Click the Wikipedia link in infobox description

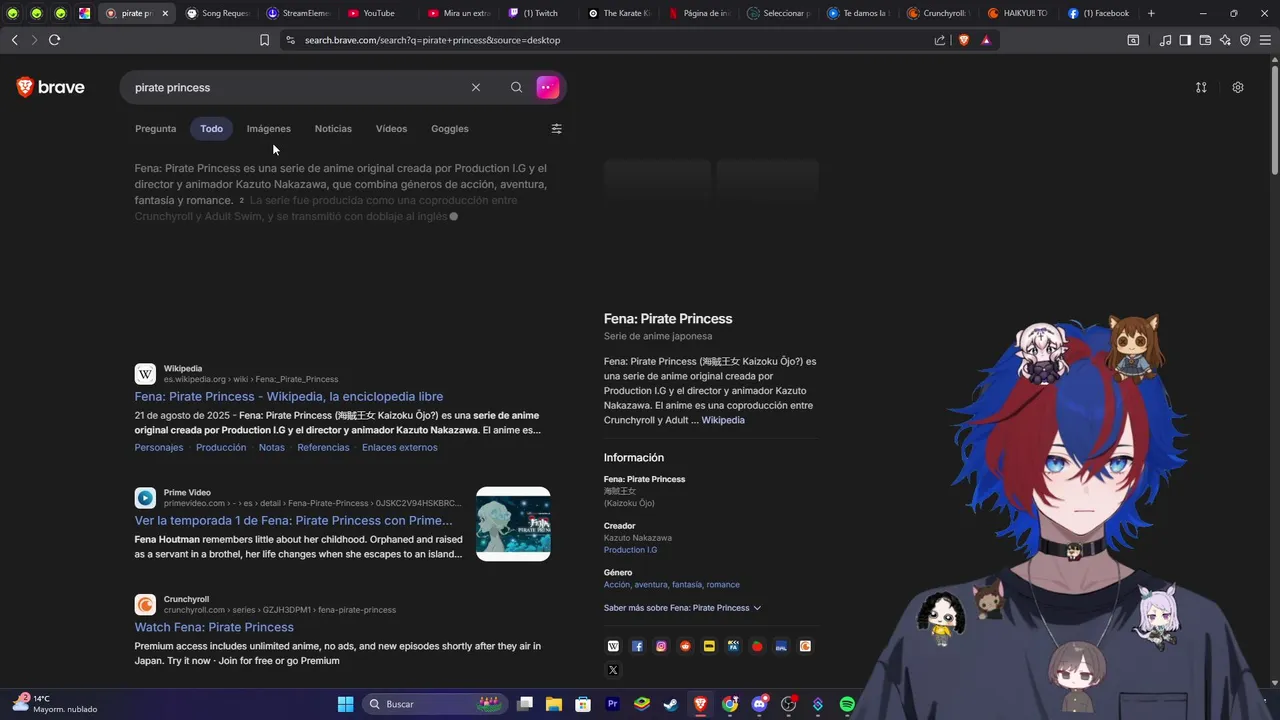pos(723,421)
